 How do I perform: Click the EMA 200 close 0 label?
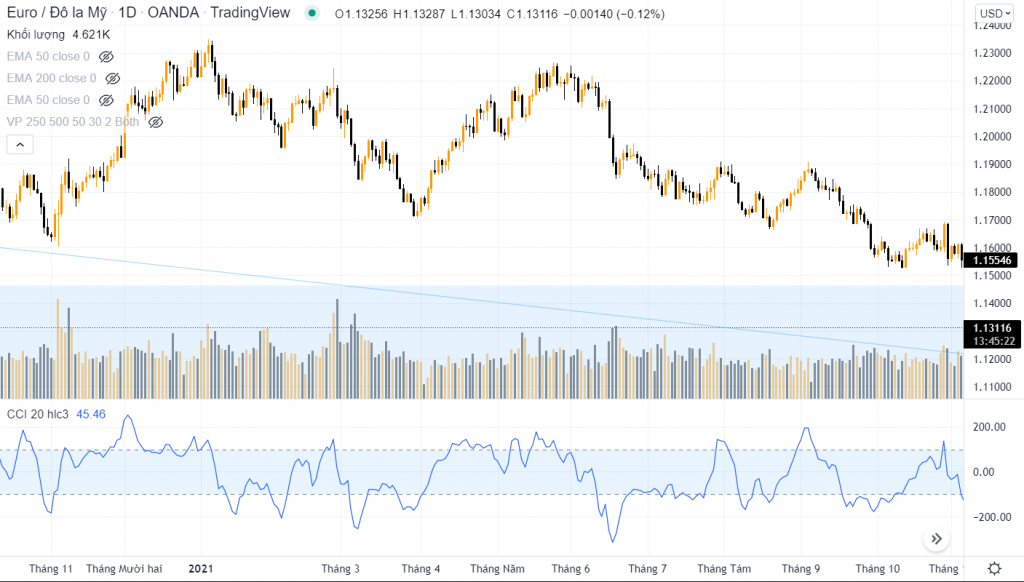[x=52, y=78]
